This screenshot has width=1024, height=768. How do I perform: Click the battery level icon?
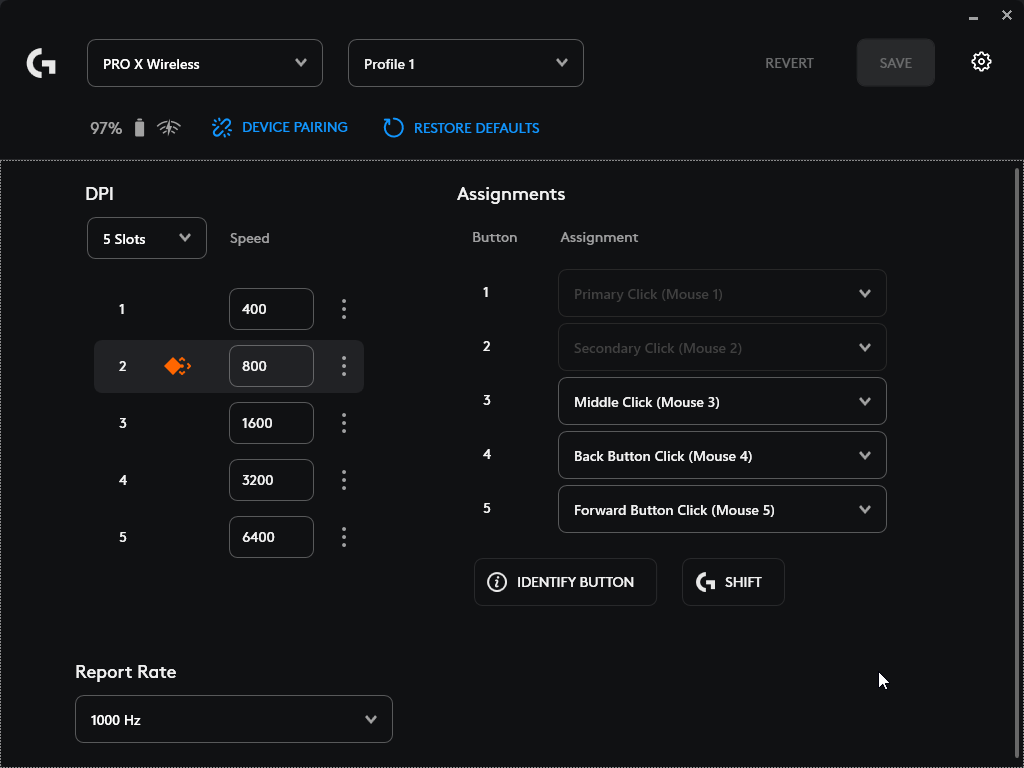point(139,128)
